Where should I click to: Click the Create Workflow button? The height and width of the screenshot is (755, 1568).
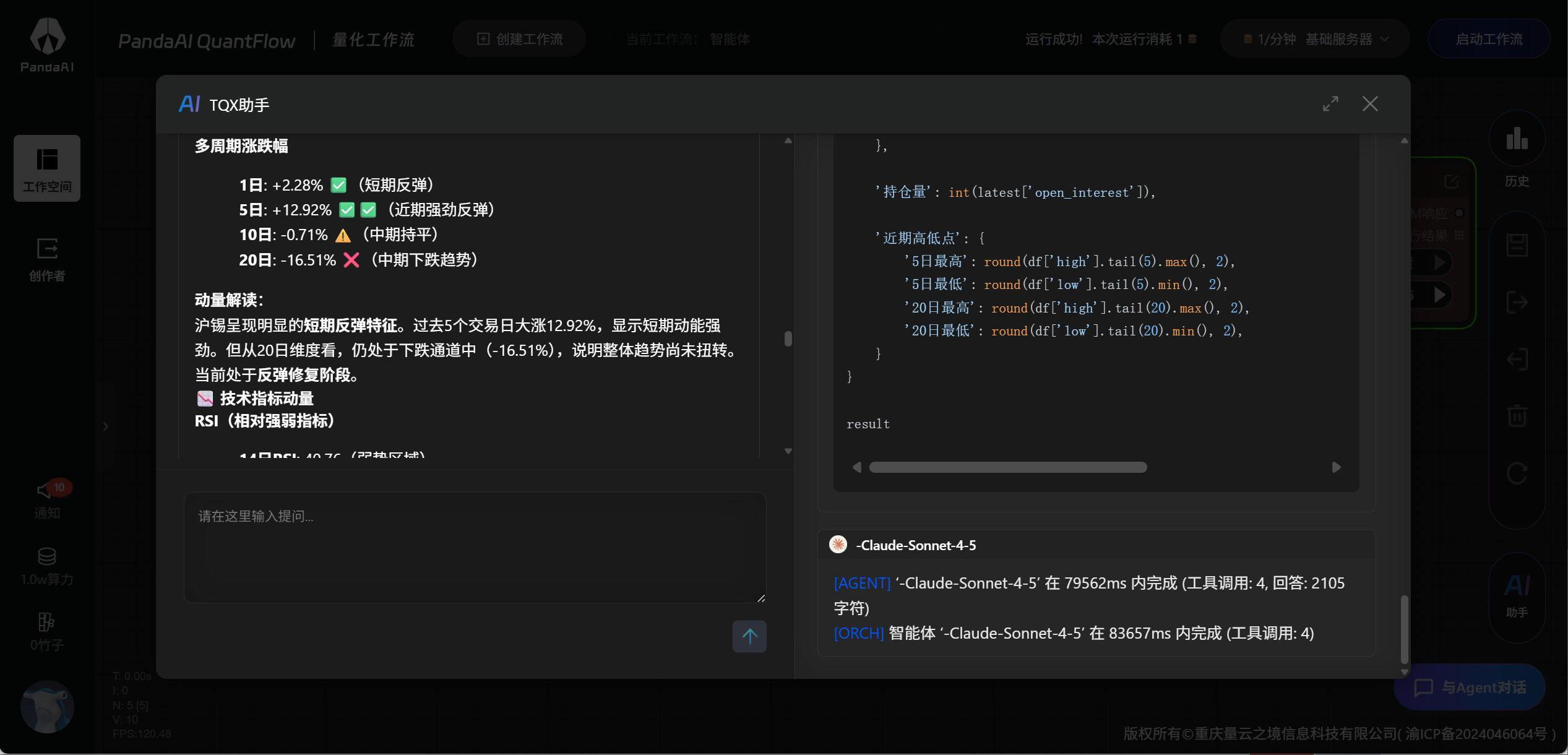(x=519, y=39)
